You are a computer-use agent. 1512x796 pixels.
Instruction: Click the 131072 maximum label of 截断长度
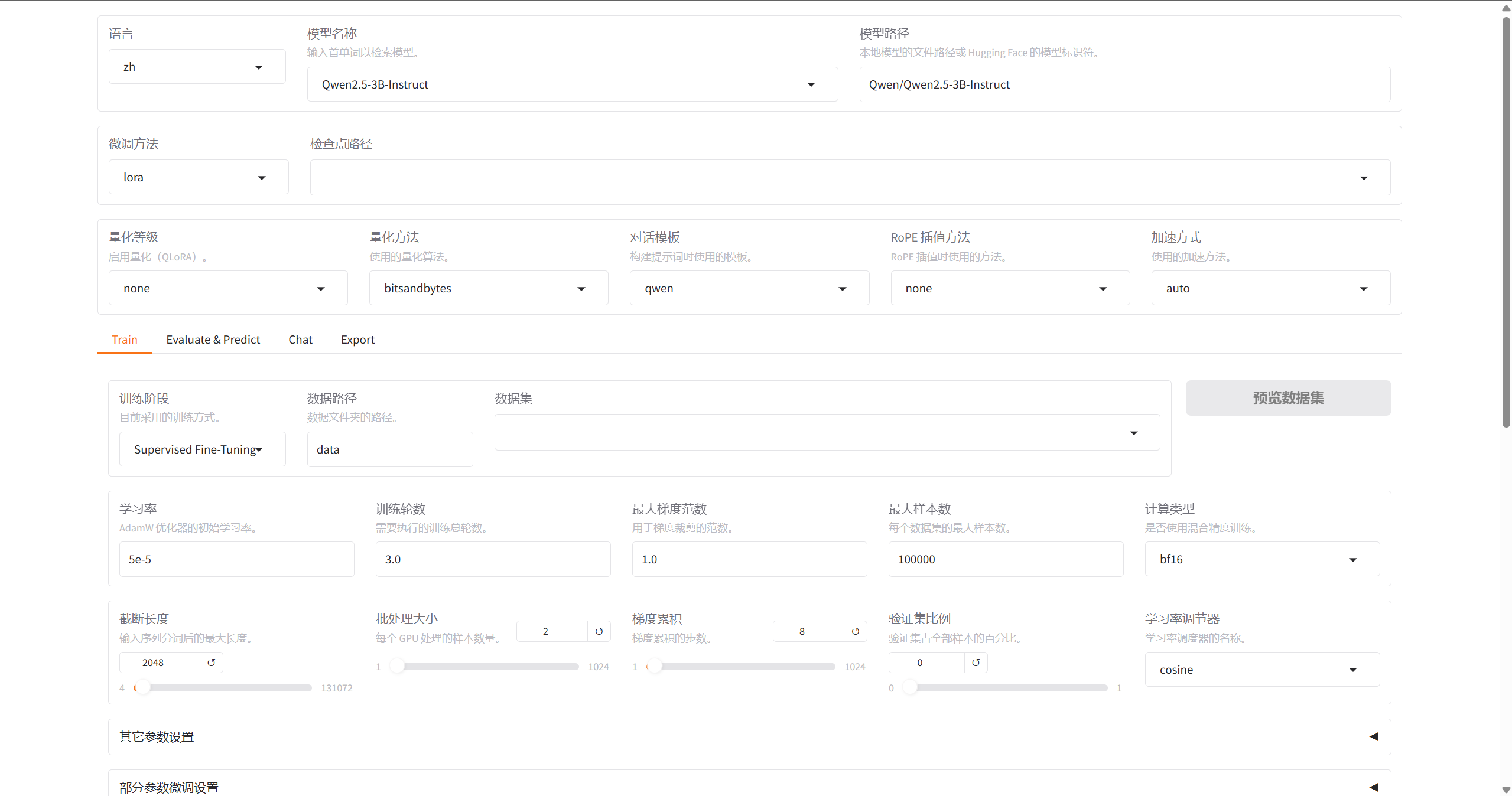[336, 688]
